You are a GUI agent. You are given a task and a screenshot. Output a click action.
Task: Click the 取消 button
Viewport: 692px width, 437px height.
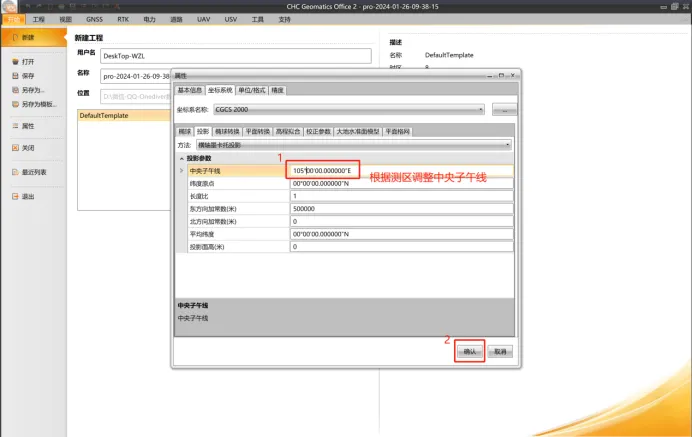500,351
